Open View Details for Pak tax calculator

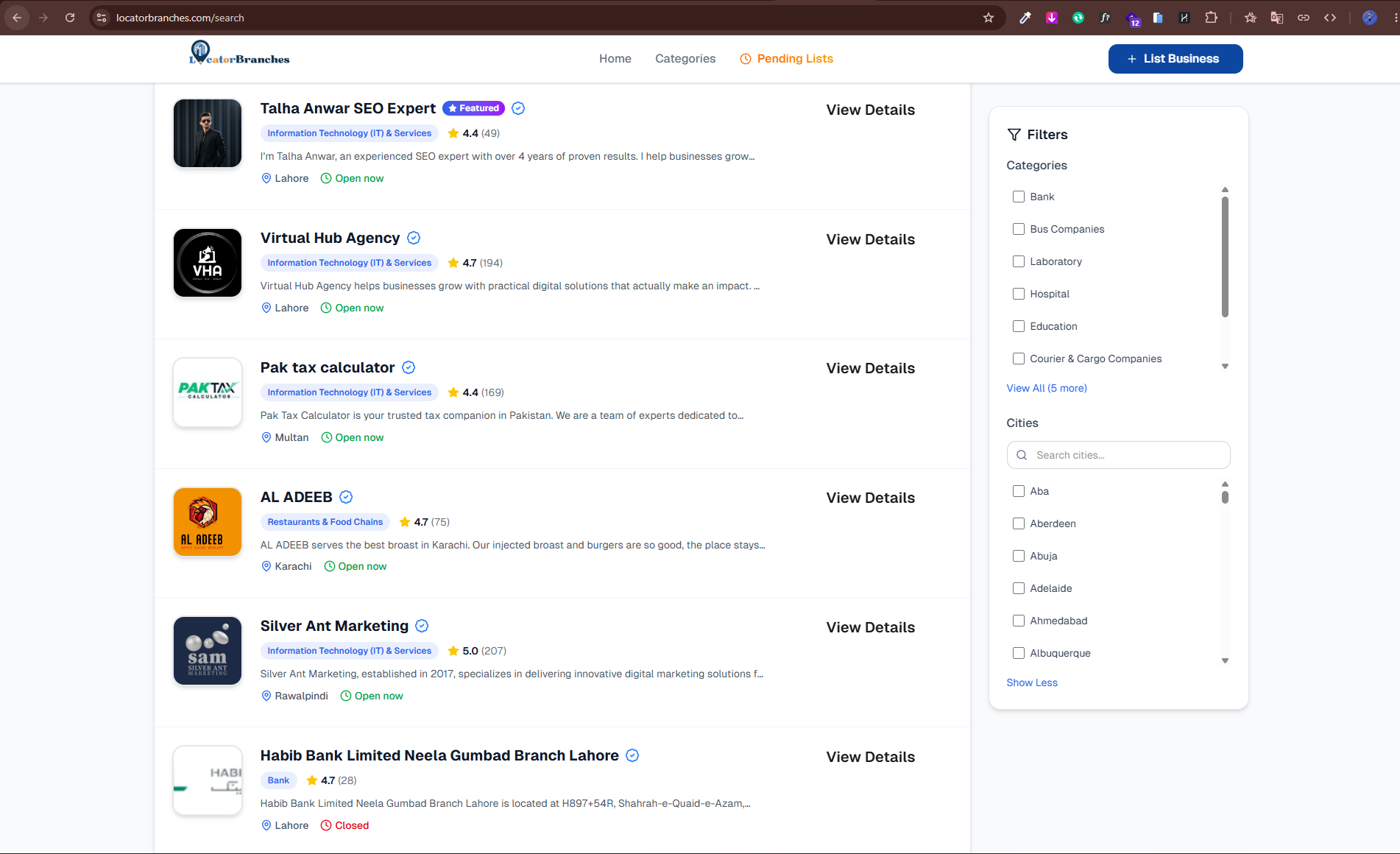point(871,368)
